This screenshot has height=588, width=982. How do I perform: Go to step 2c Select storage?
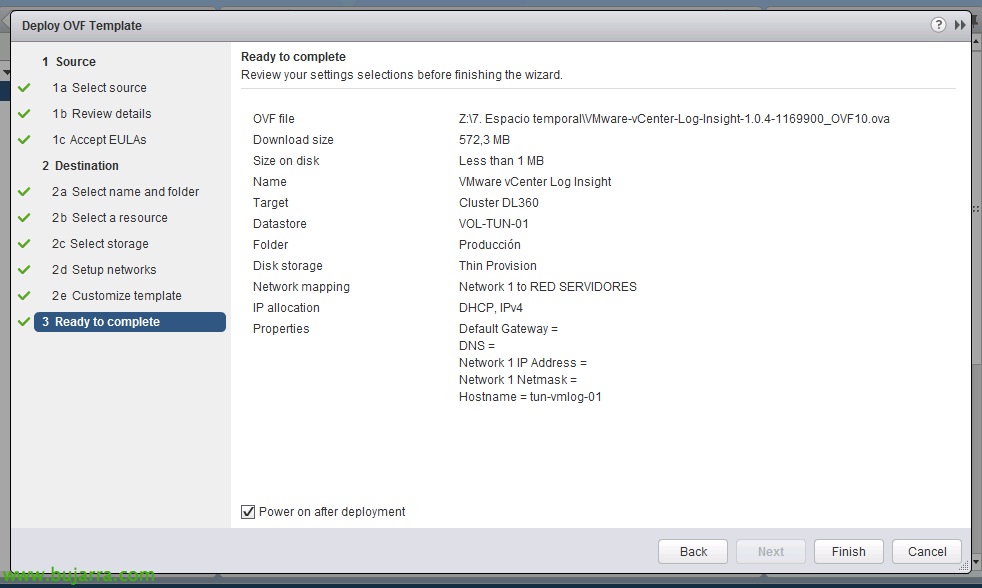pyautogui.click(x=100, y=244)
